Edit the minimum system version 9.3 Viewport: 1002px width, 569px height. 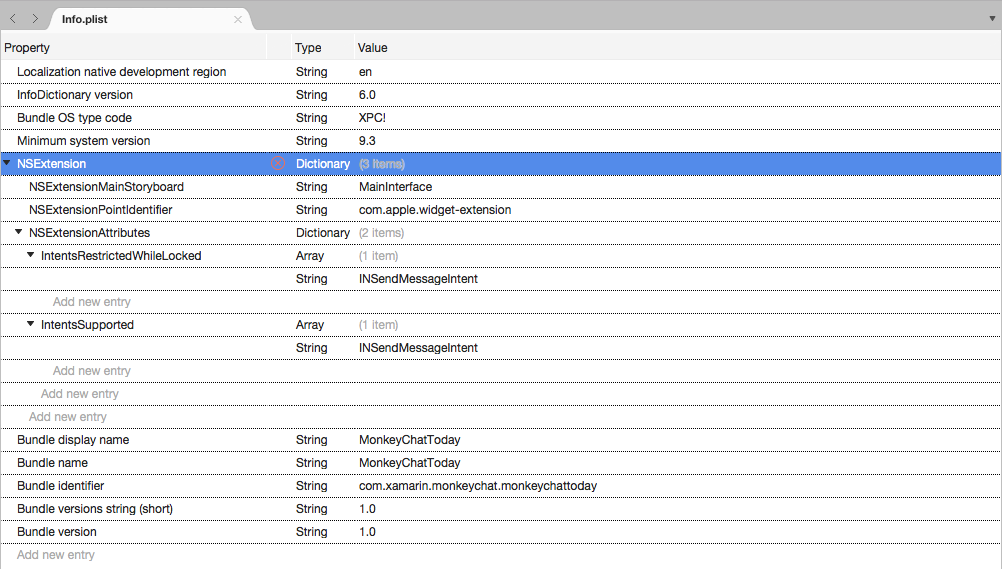[367, 141]
